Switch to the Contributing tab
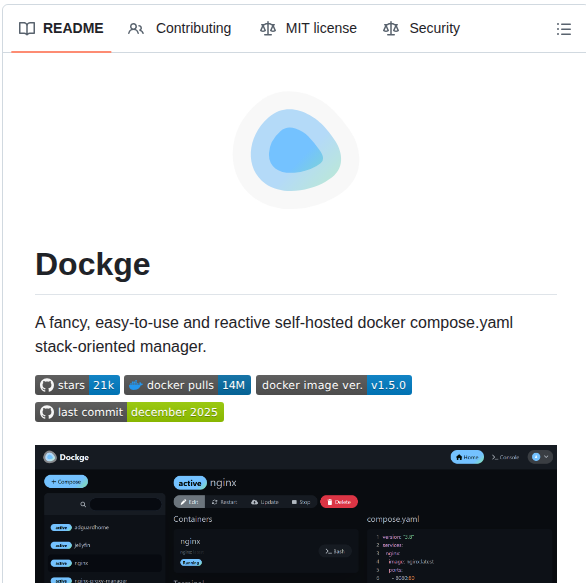The image size is (586, 583). (x=180, y=28)
